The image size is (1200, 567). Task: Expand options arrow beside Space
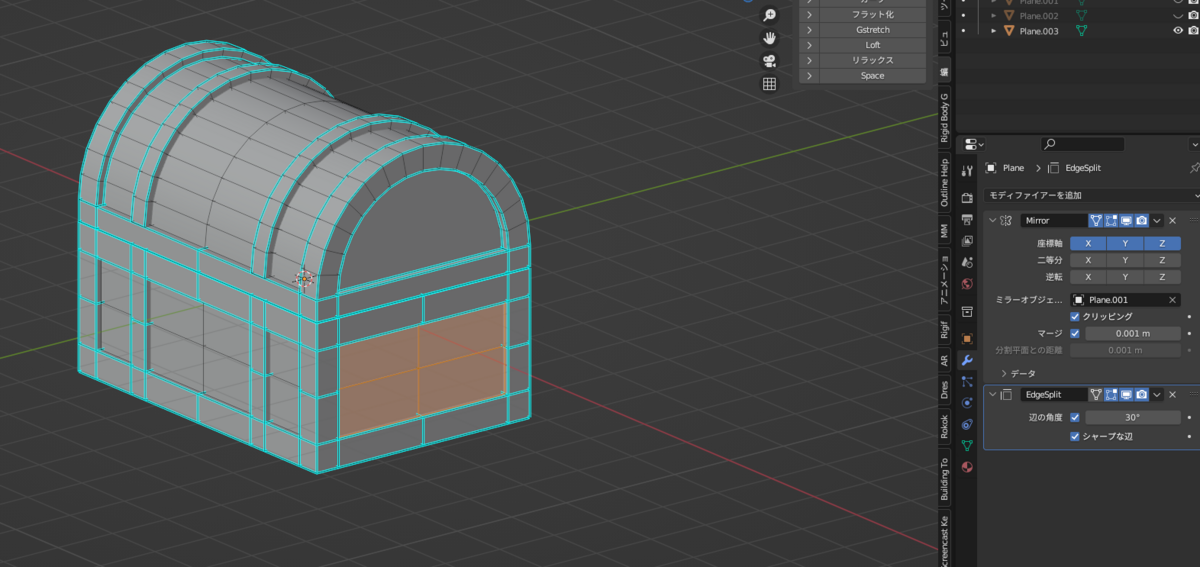pyautogui.click(x=808, y=75)
